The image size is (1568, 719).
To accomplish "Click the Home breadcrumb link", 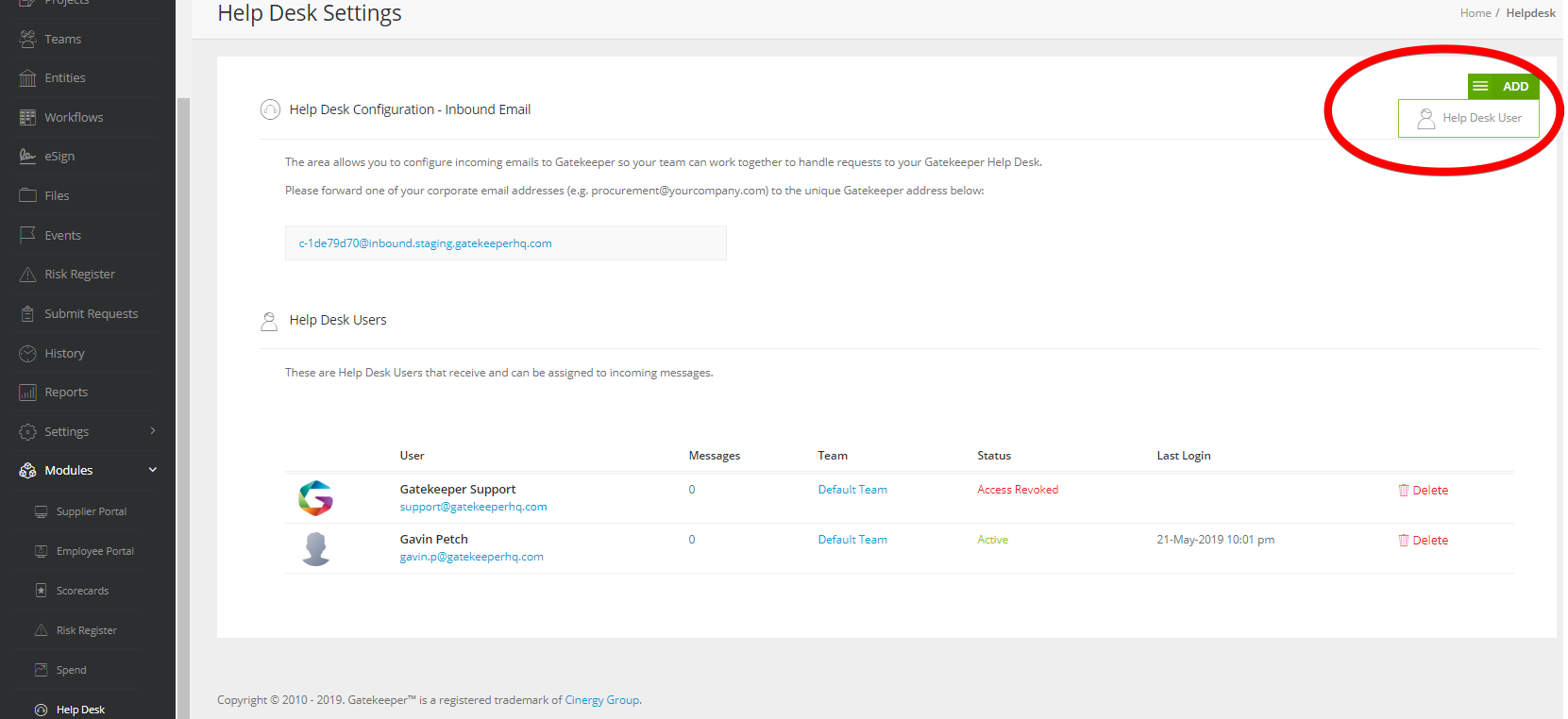I will [x=1475, y=13].
